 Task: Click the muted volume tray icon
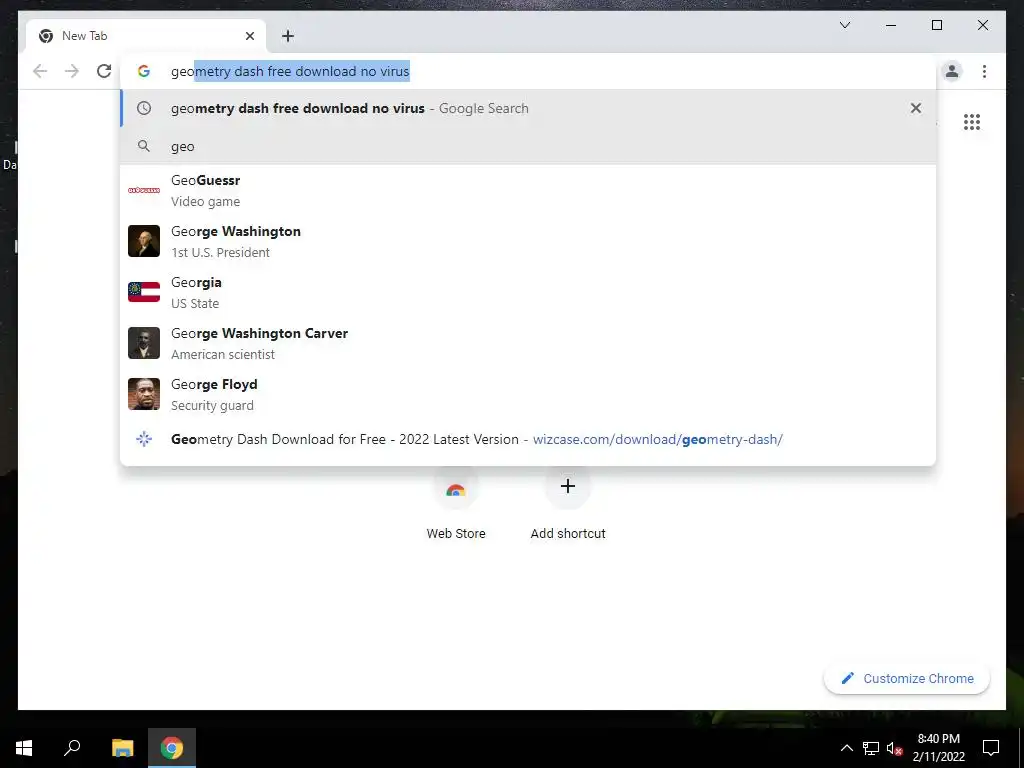(x=894, y=748)
